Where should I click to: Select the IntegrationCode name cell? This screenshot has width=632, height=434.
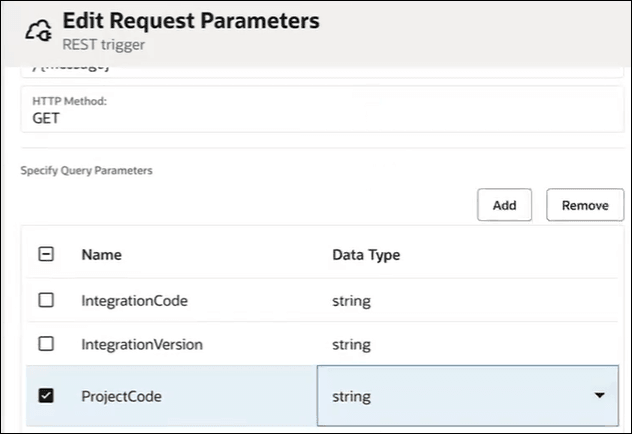click(134, 300)
